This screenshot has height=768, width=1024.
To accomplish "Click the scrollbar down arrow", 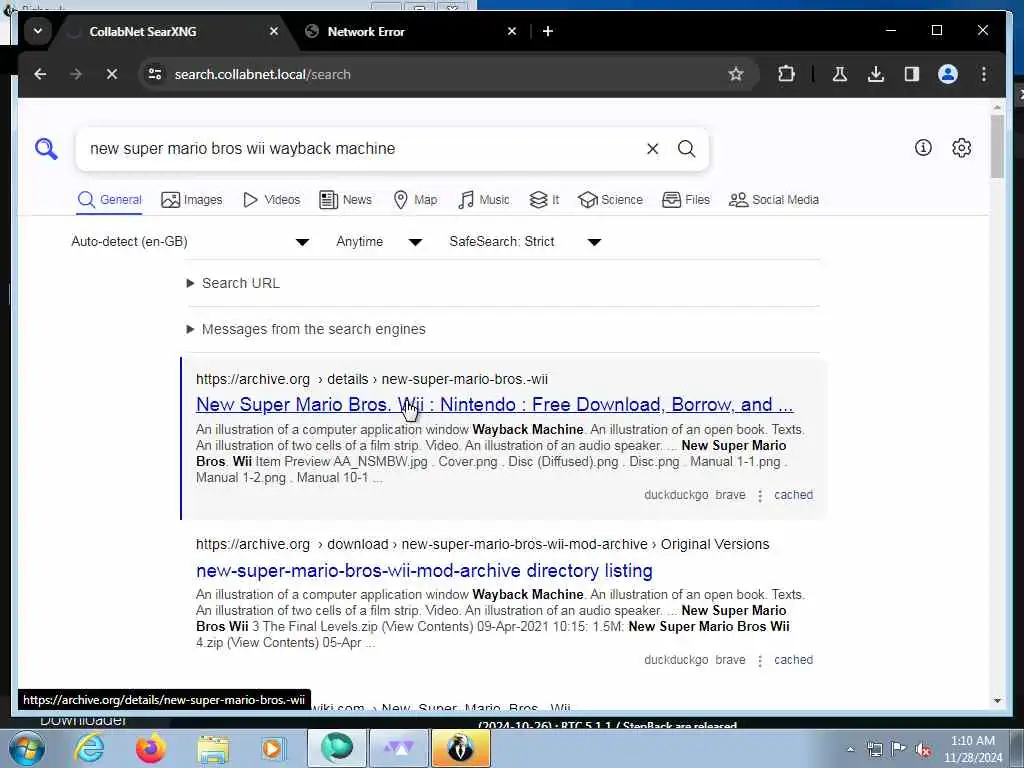I will point(997,701).
